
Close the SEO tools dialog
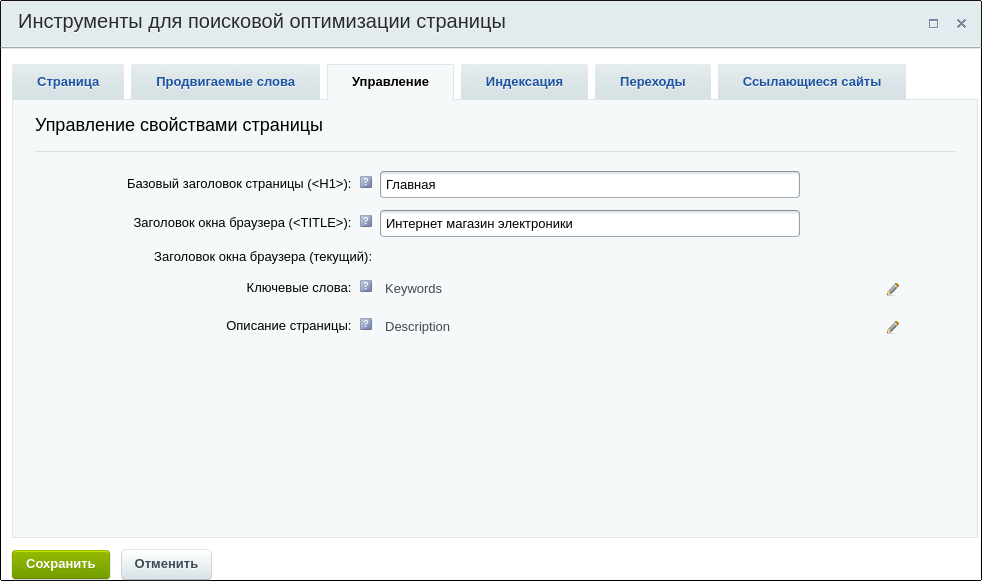(x=962, y=22)
